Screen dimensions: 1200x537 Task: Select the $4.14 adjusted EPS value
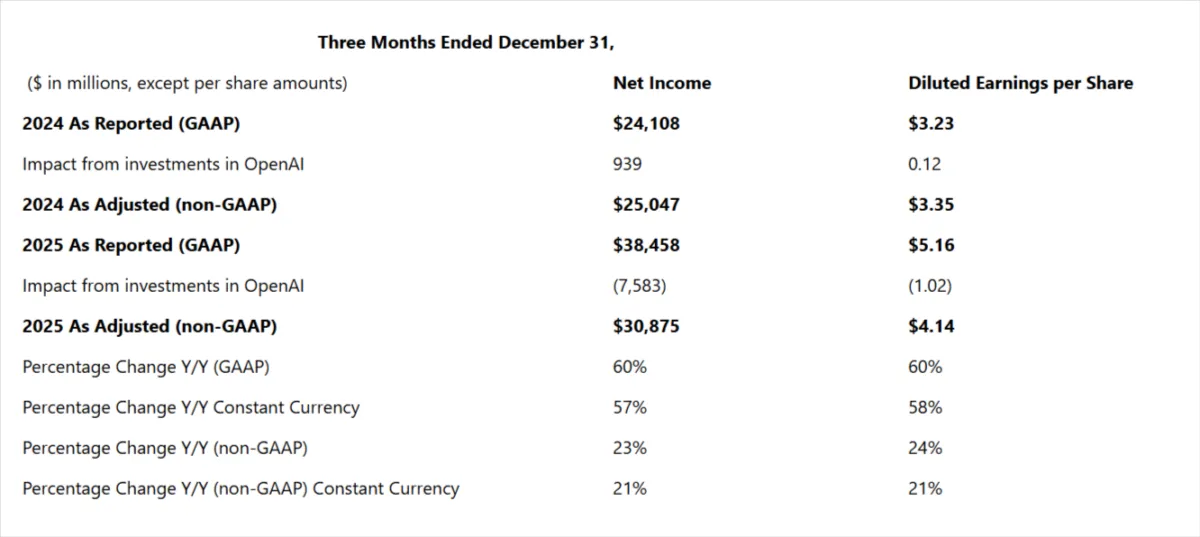[931, 326]
